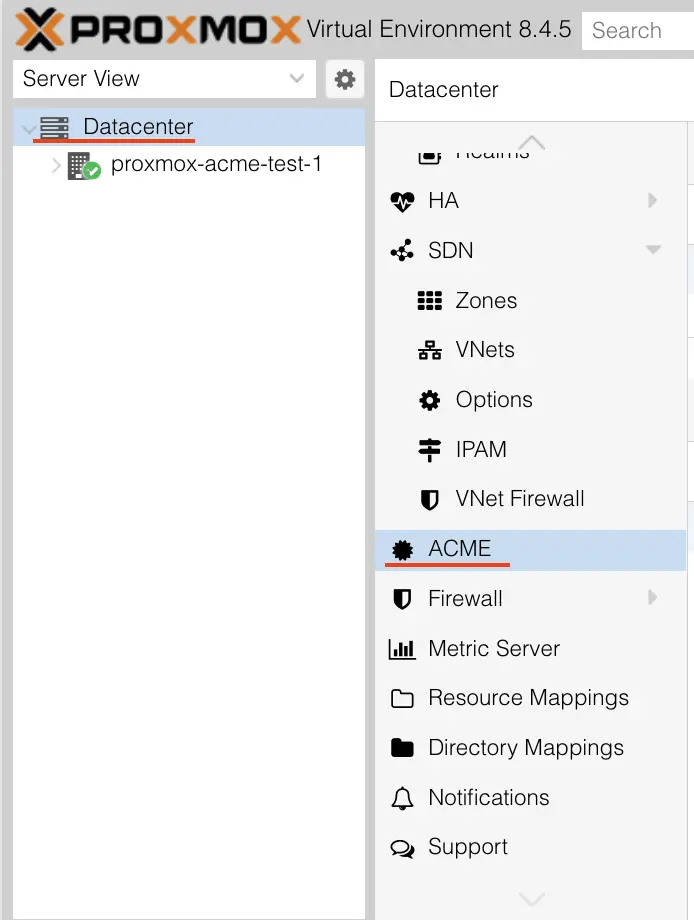Screen dimensions: 694x920
Task: Click the Support chat icon
Action: pos(402,848)
